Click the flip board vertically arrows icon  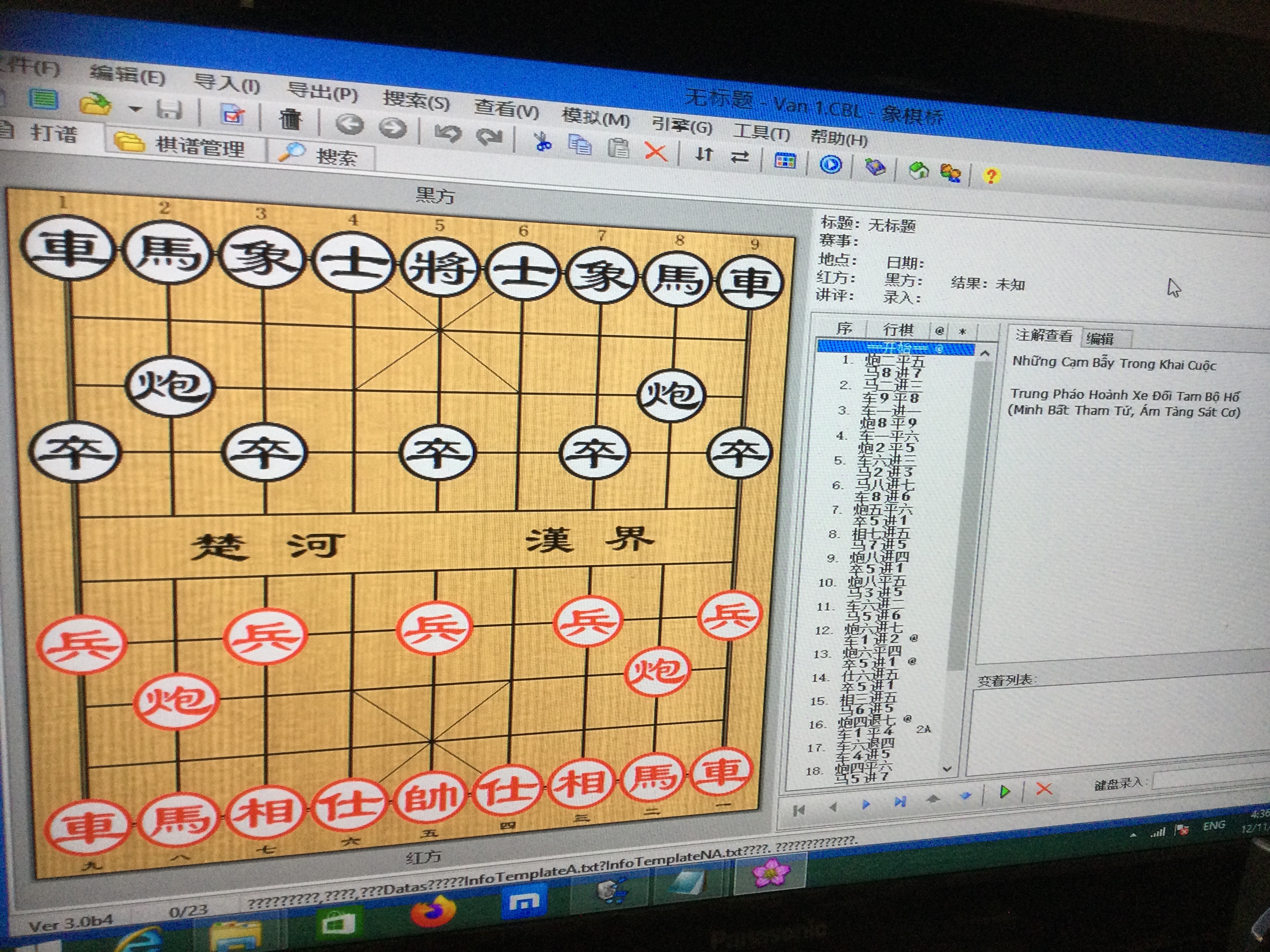click(705, 154)
